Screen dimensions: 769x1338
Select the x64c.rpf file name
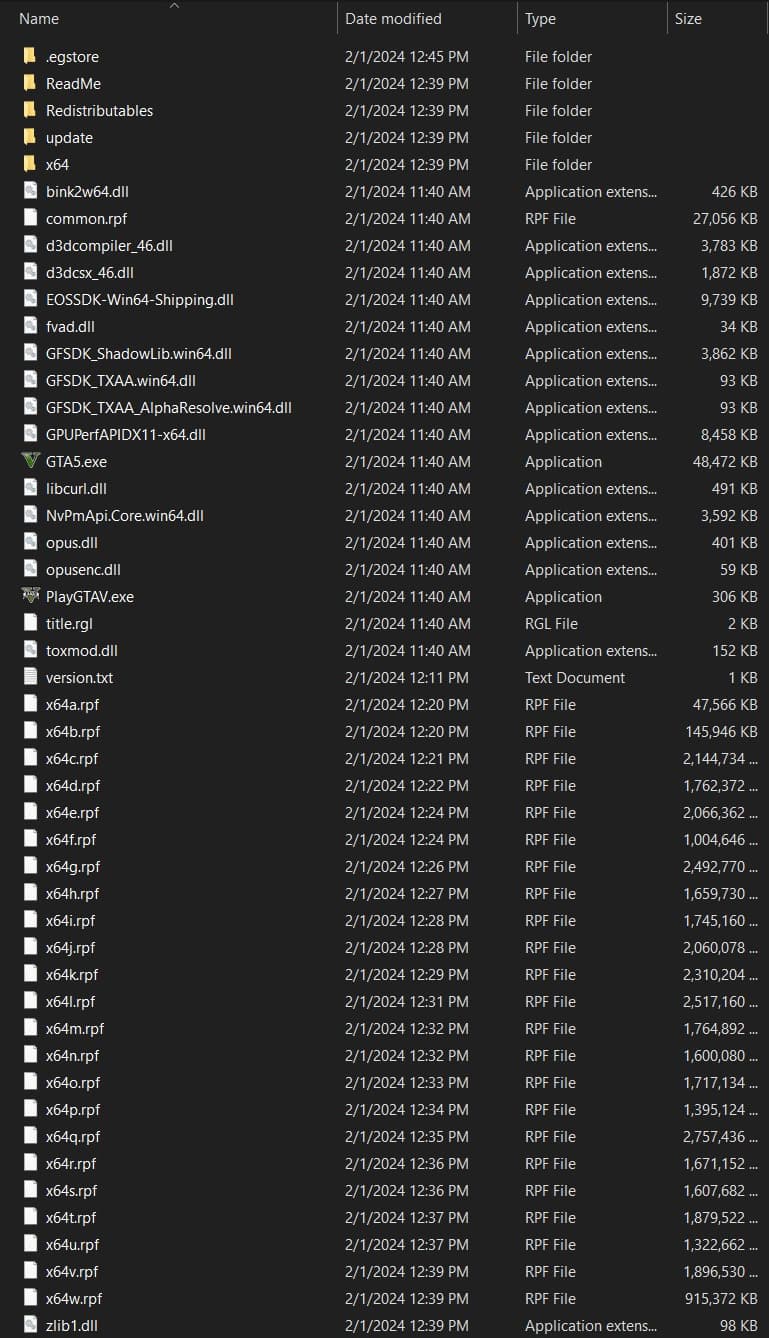tap(72, 758)
